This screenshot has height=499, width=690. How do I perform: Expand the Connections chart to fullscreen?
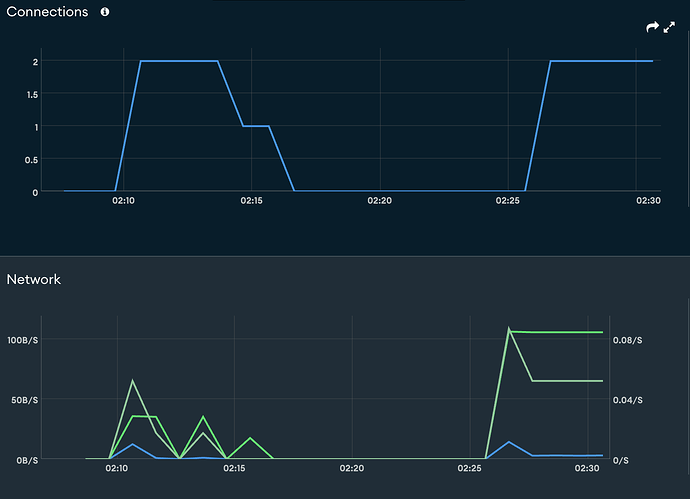[x=670, y=28]
